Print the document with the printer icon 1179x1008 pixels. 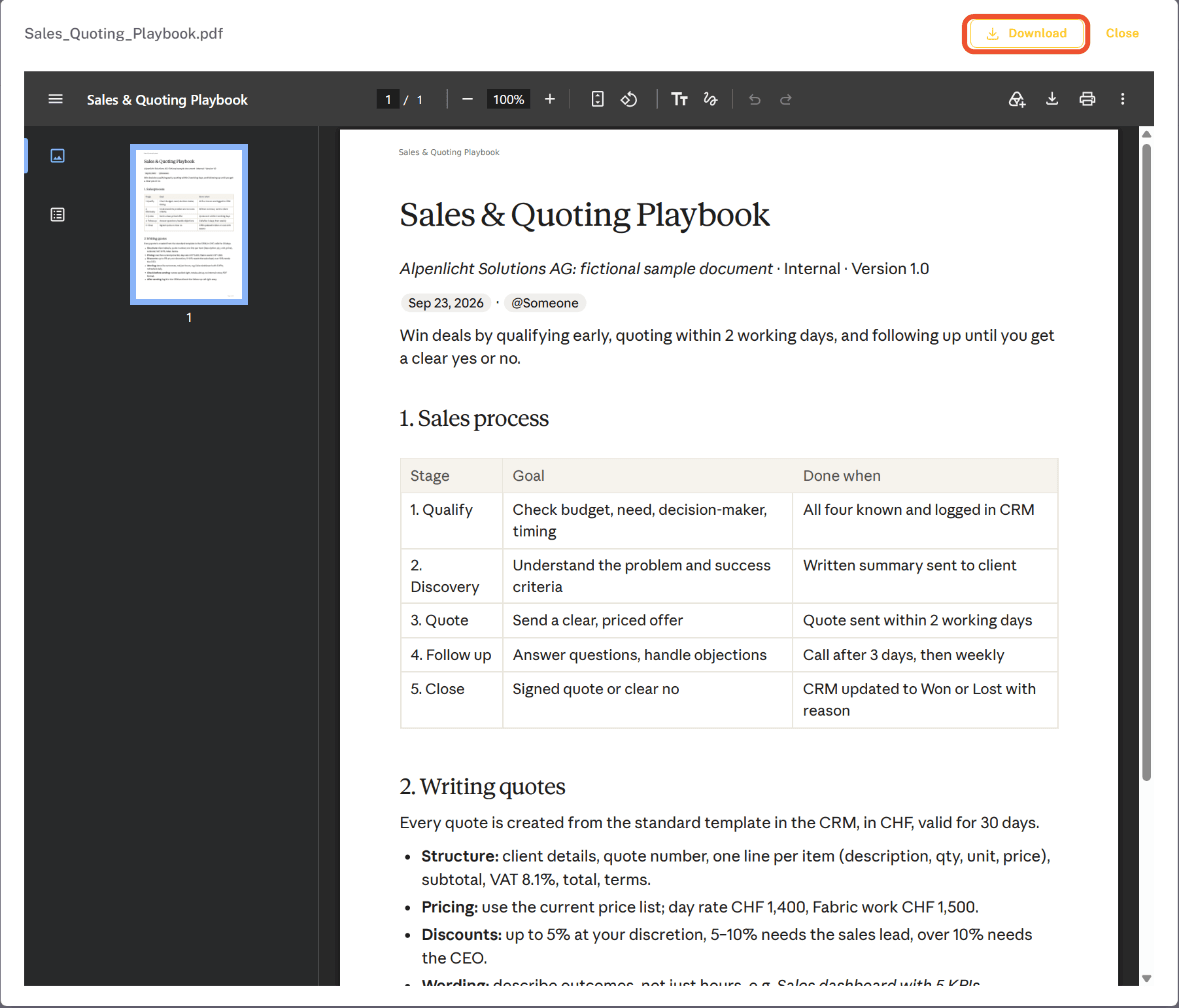point(1087,99)
